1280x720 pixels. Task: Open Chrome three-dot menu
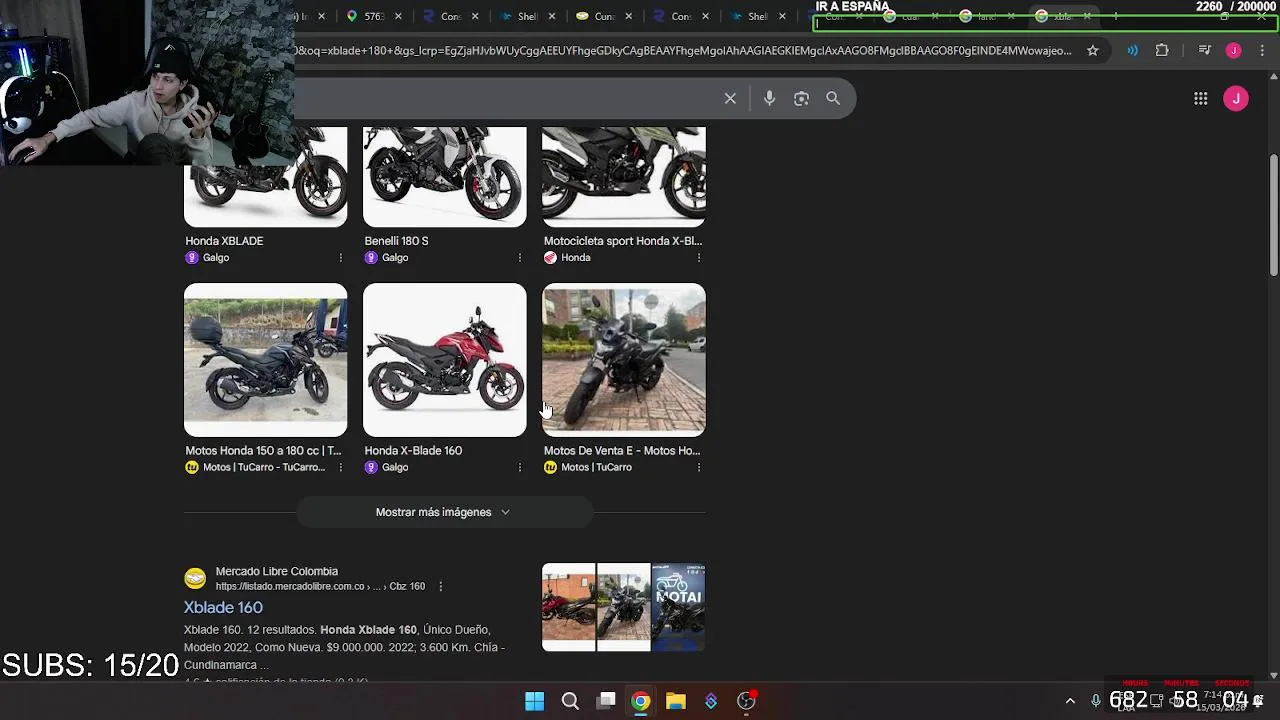click(x=1261, y=50)
